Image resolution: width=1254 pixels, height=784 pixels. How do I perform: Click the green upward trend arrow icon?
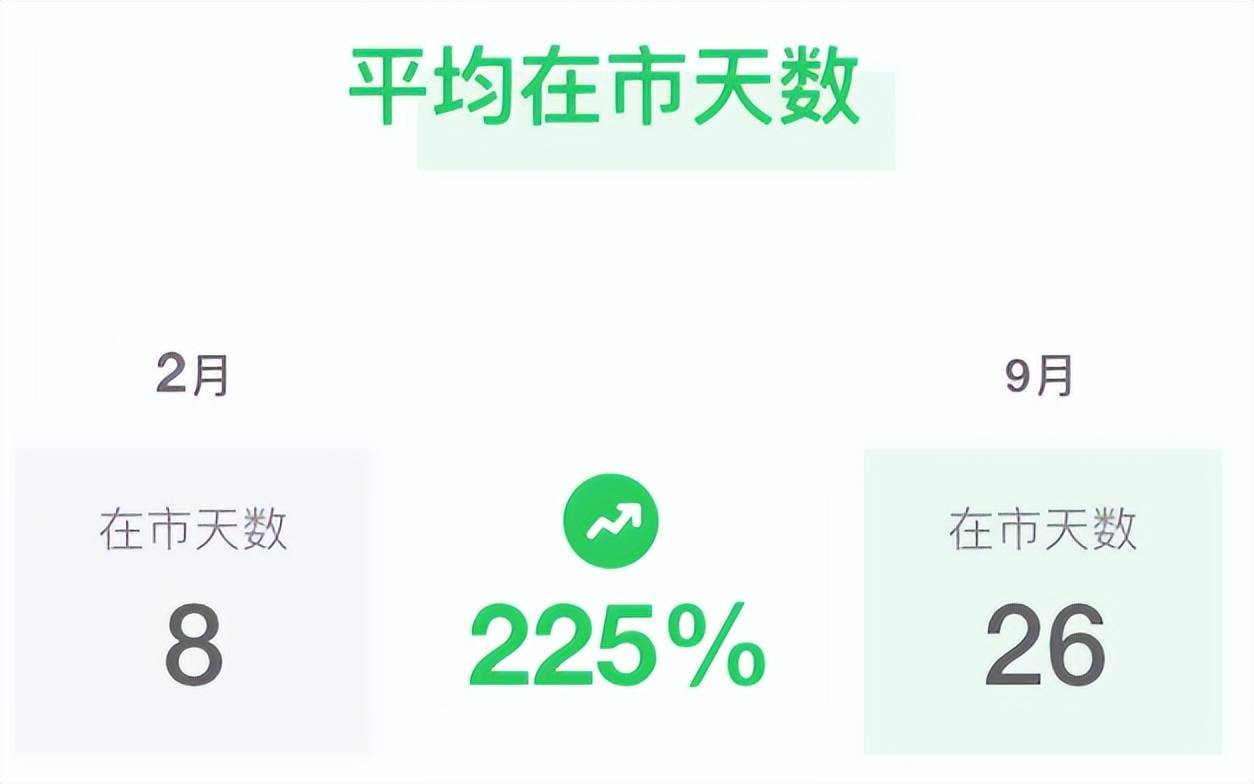(x=611, y=522)
